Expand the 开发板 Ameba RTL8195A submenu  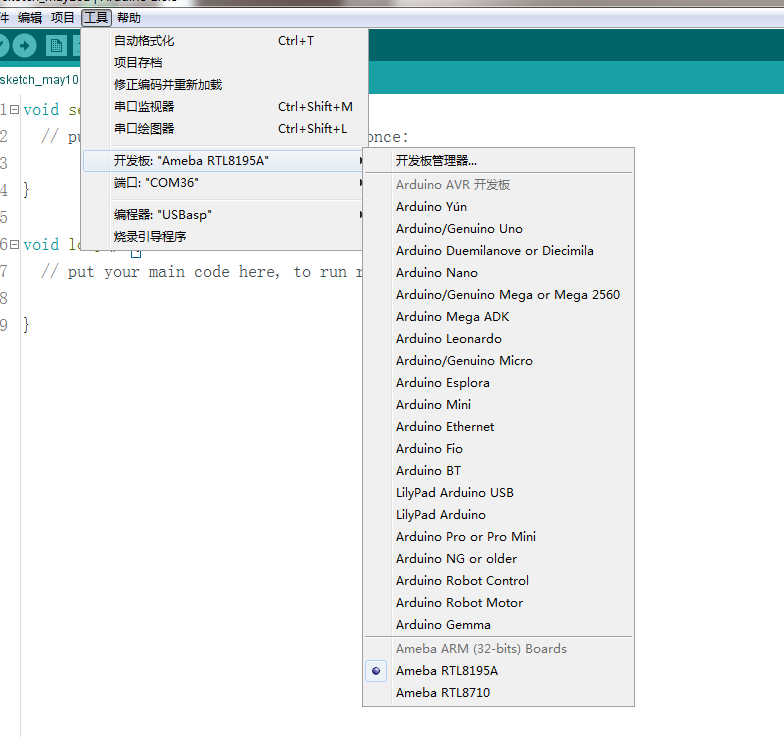(x=224, y=160)
